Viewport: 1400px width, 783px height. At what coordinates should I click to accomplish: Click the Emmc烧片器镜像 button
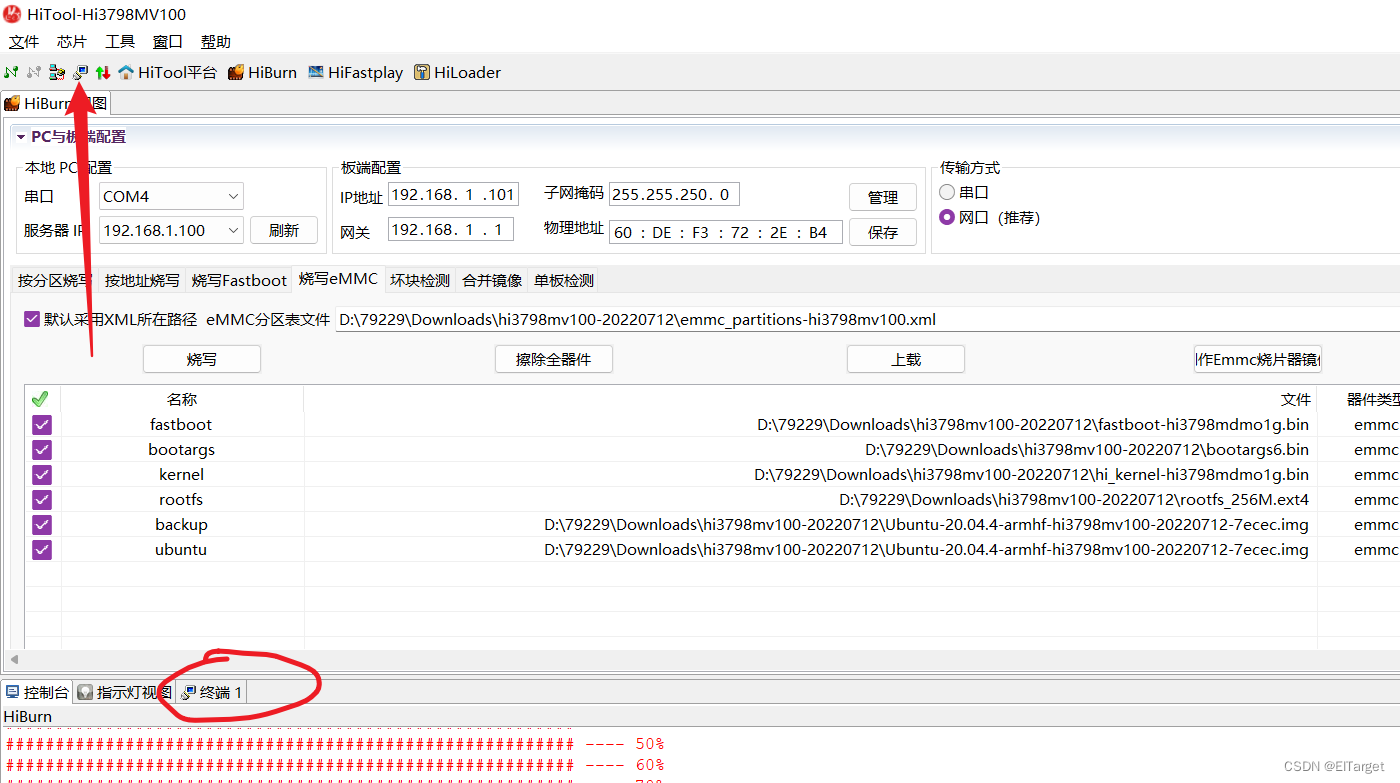[1258, 359]
